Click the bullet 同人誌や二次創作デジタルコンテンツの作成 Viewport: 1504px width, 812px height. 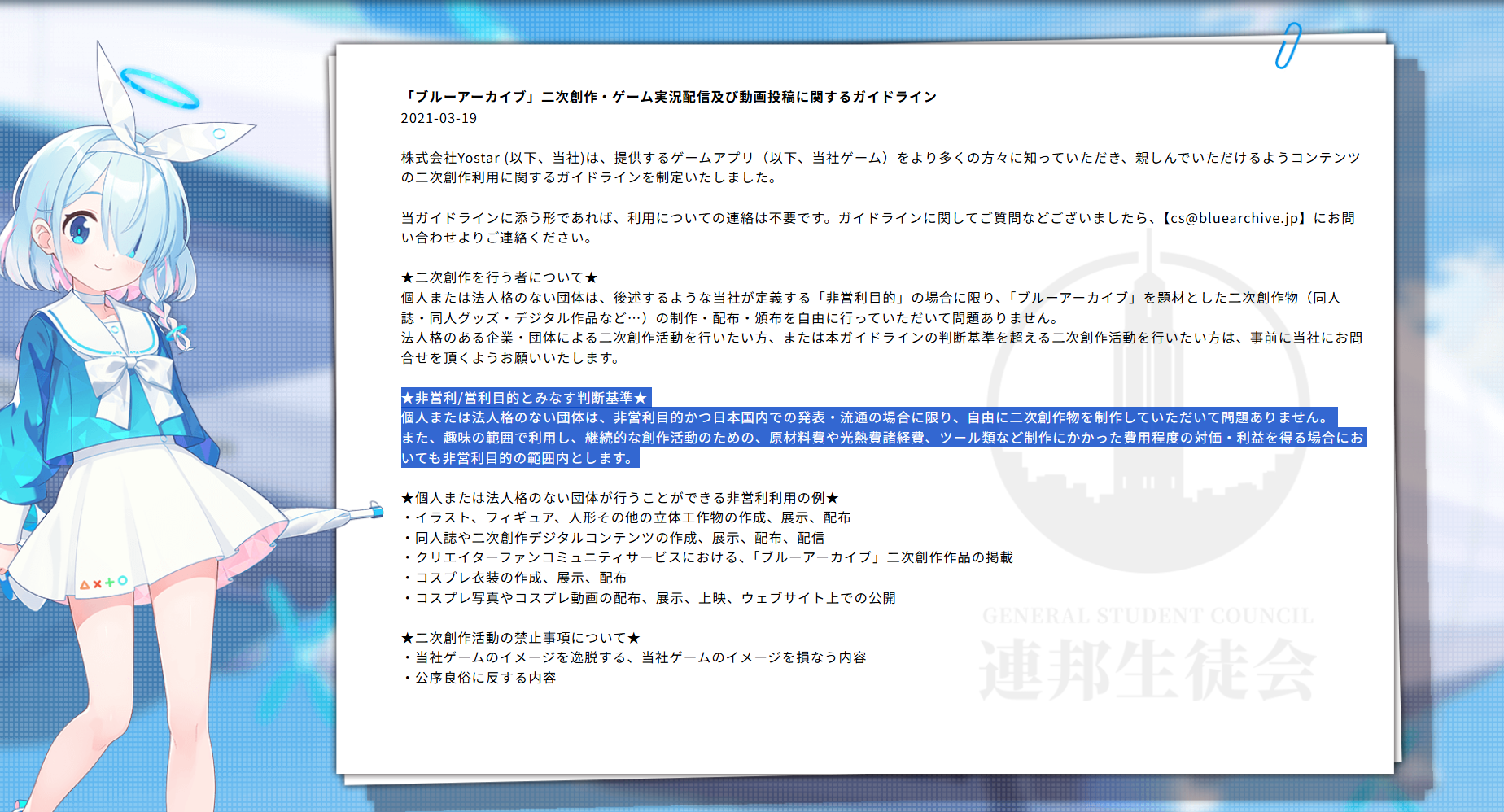[x=613, y=538]
